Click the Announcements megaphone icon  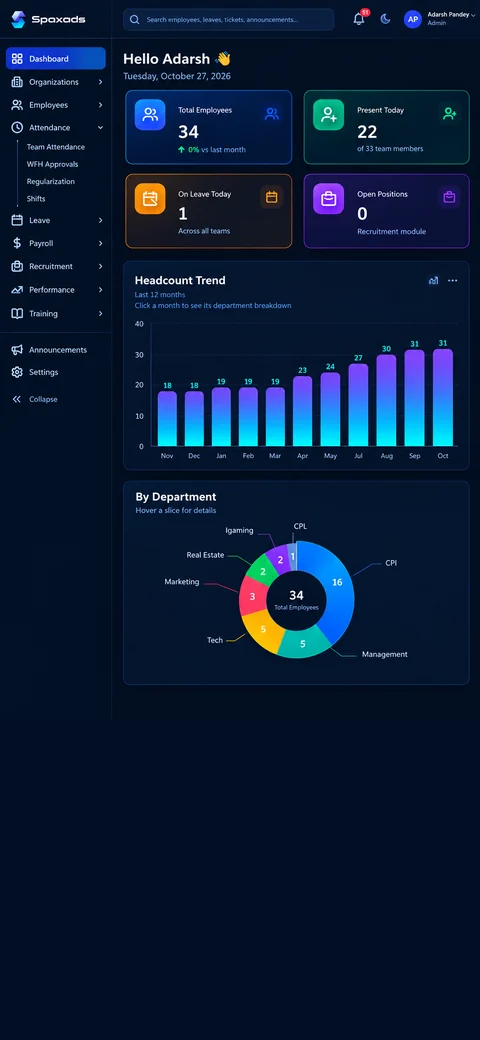(x=17, y=350)
